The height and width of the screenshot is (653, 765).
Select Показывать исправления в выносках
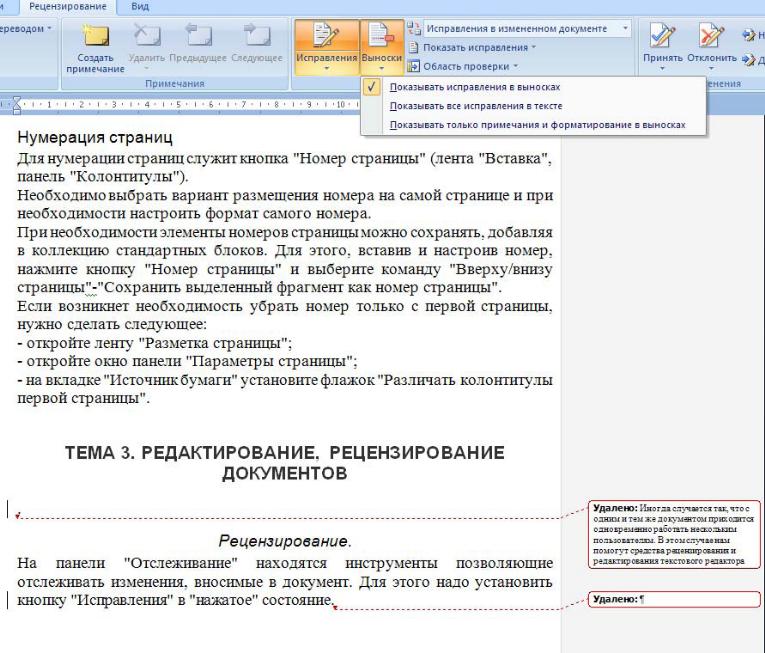tap(475, 87)
